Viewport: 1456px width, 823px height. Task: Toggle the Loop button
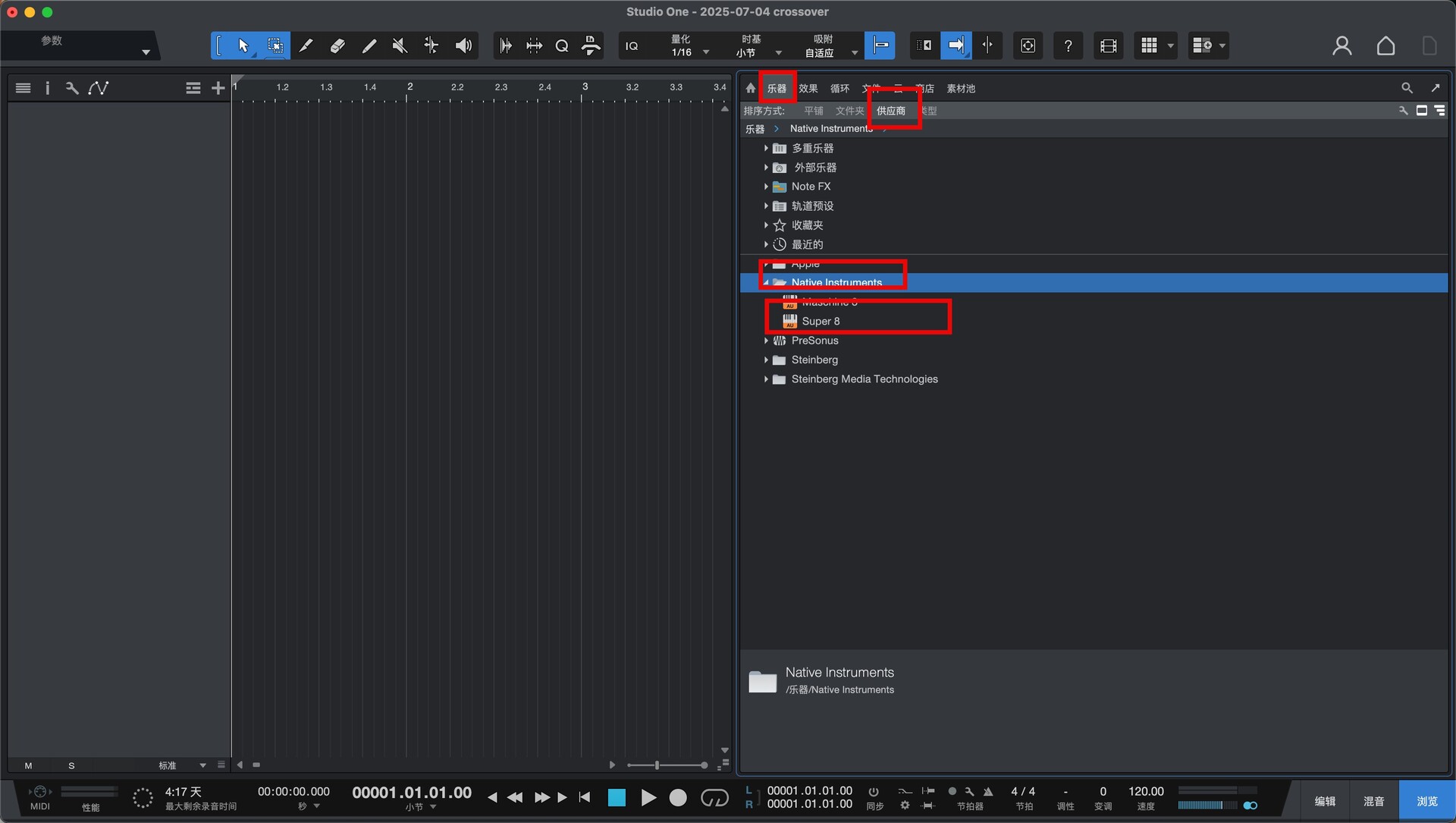click(714, 797)
